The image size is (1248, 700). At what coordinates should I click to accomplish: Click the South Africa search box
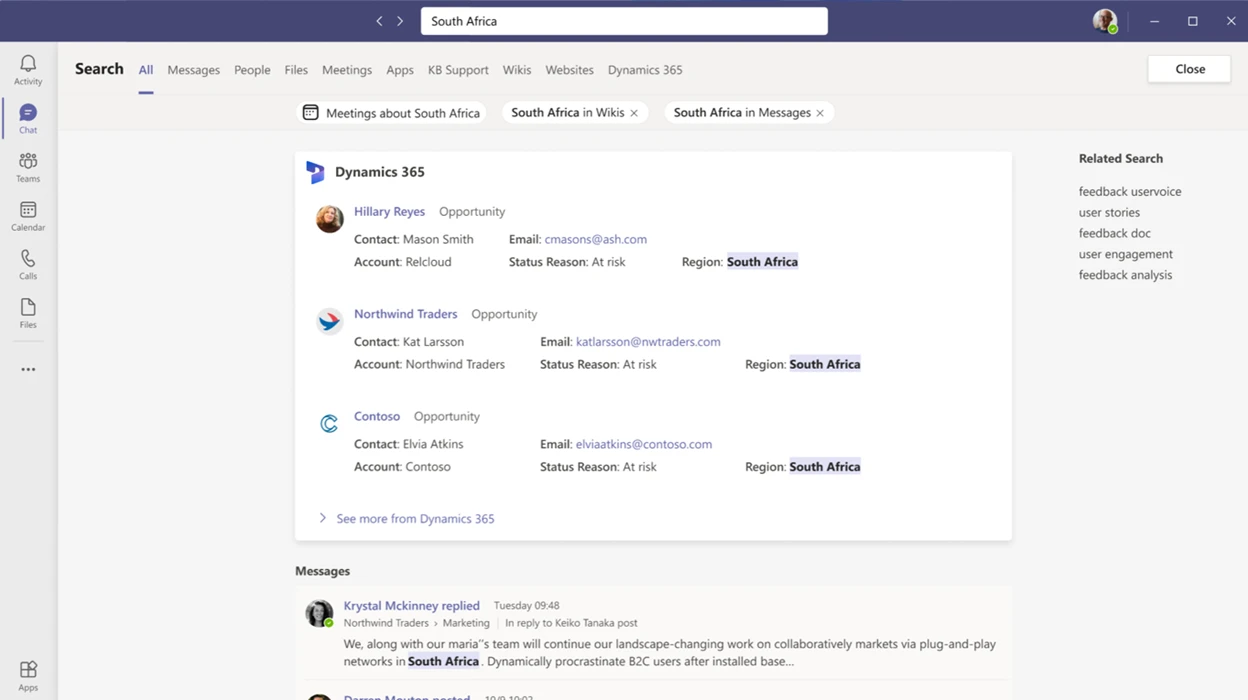pos(623,20)
